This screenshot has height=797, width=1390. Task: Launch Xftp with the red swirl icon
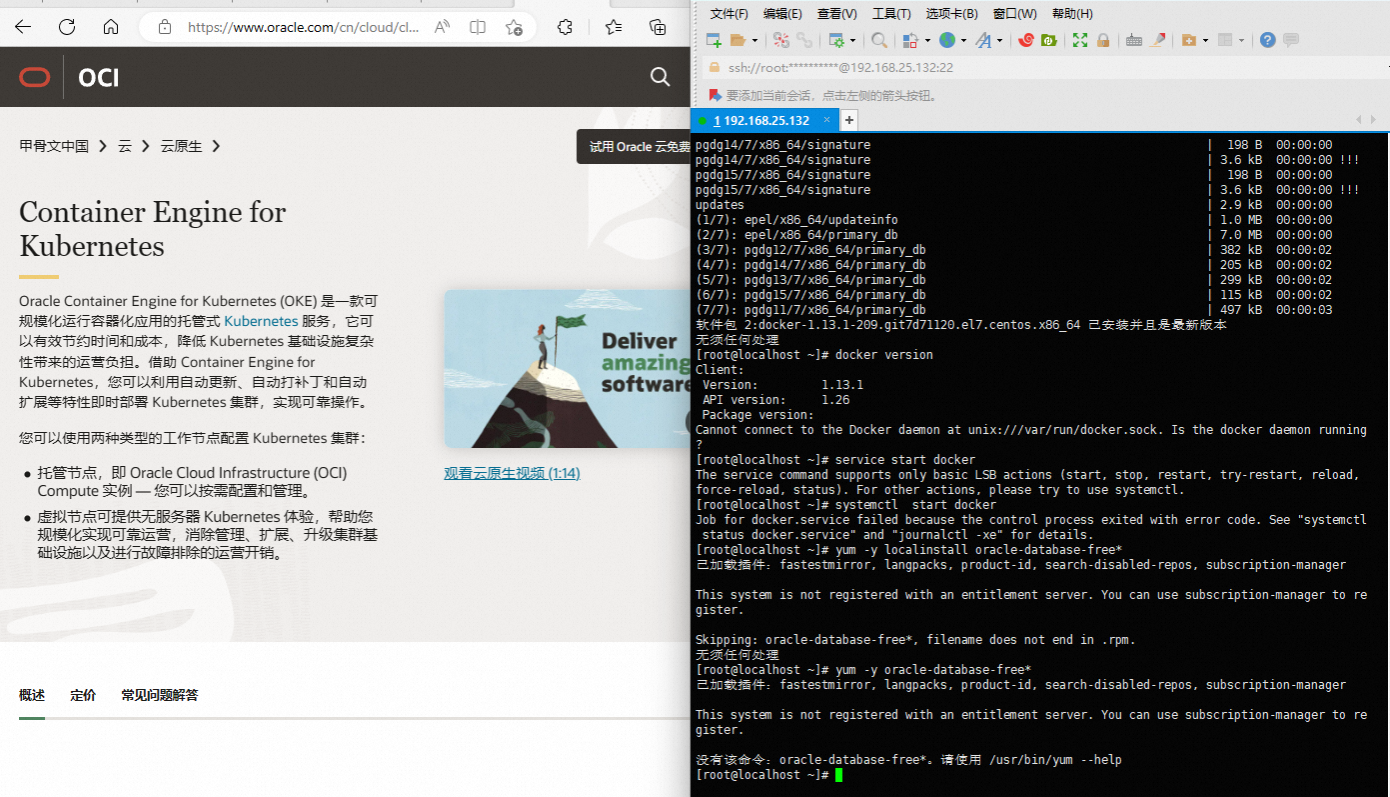coord(1025,40)
